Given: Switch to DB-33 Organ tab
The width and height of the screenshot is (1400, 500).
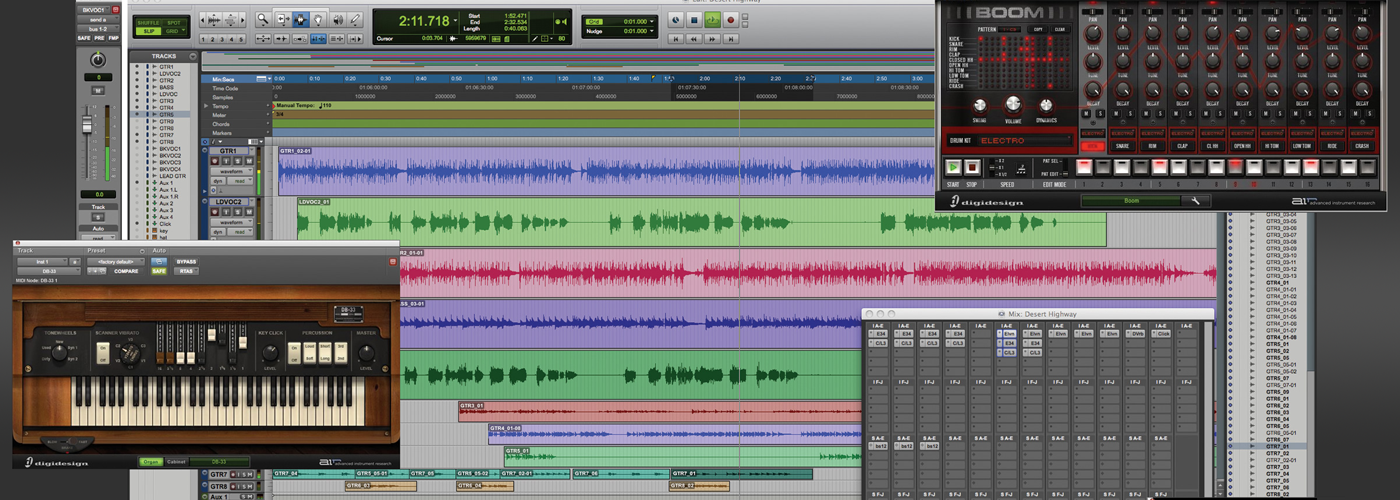Looking at the screenshot, I should [151, 462].
